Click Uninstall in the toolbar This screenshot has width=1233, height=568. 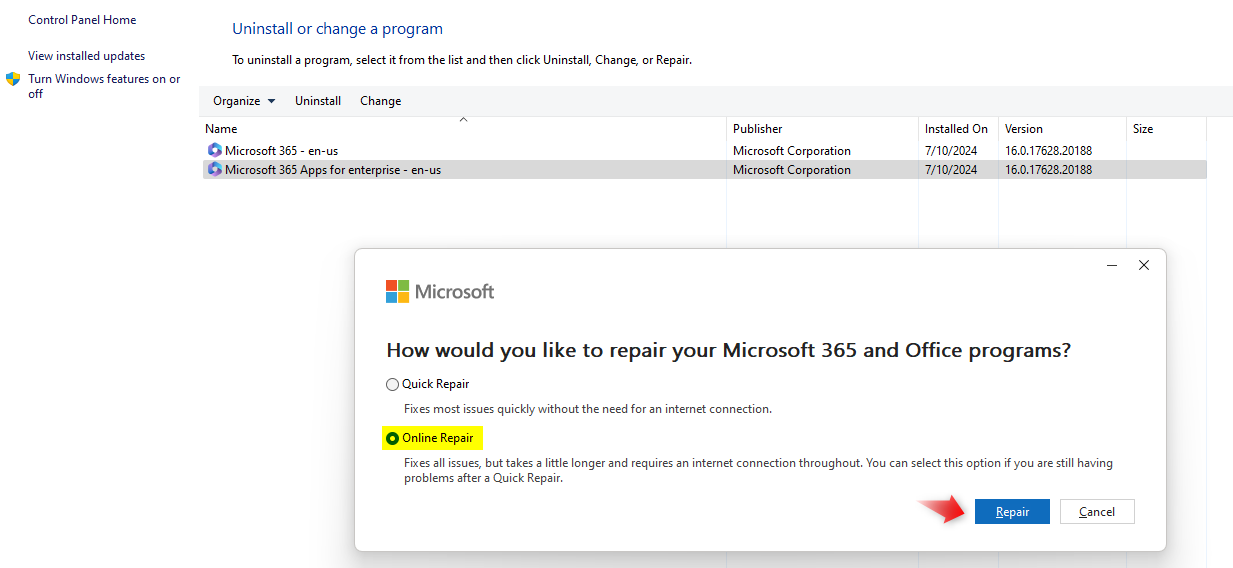[x=318, y=101]
